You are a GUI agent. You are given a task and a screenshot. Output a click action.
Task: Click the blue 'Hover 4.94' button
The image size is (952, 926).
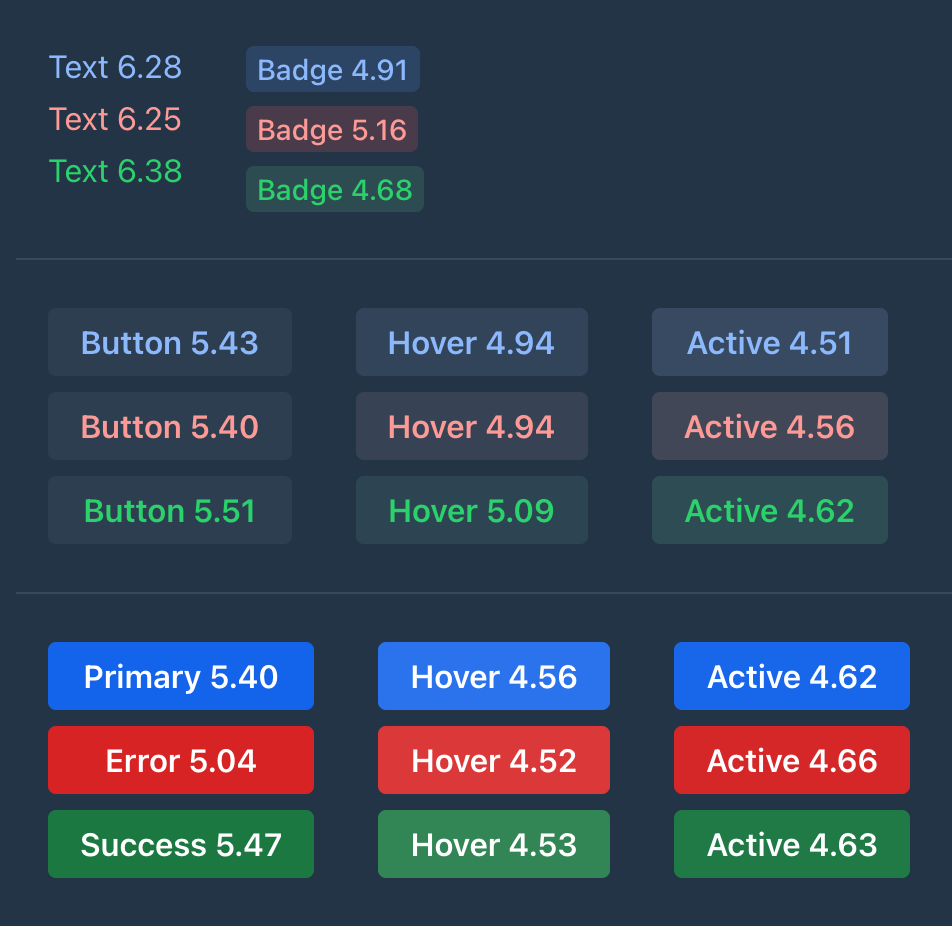click(471, 342)
